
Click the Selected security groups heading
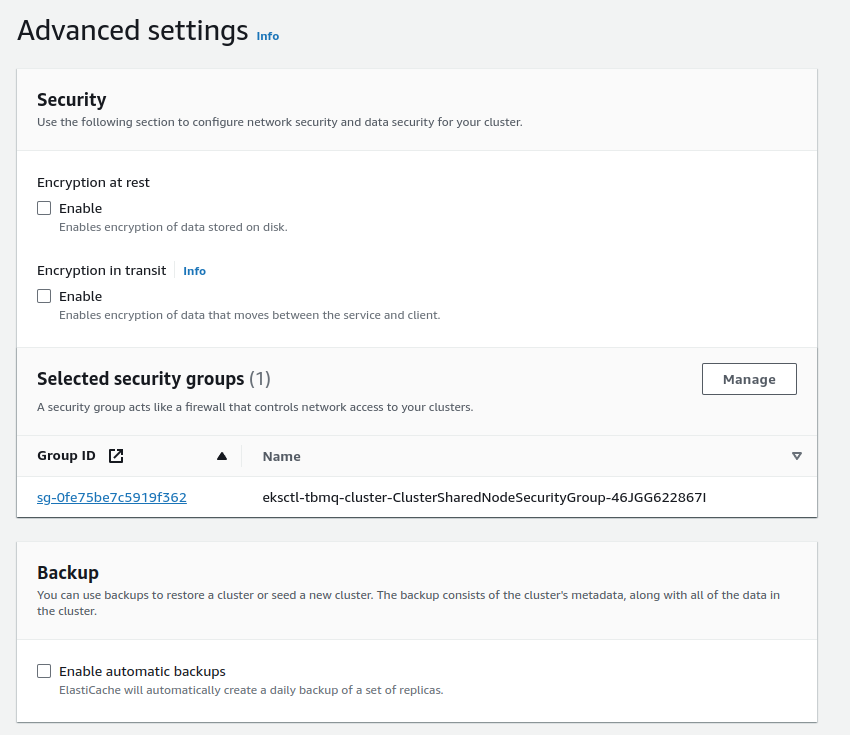coord(140,379)
